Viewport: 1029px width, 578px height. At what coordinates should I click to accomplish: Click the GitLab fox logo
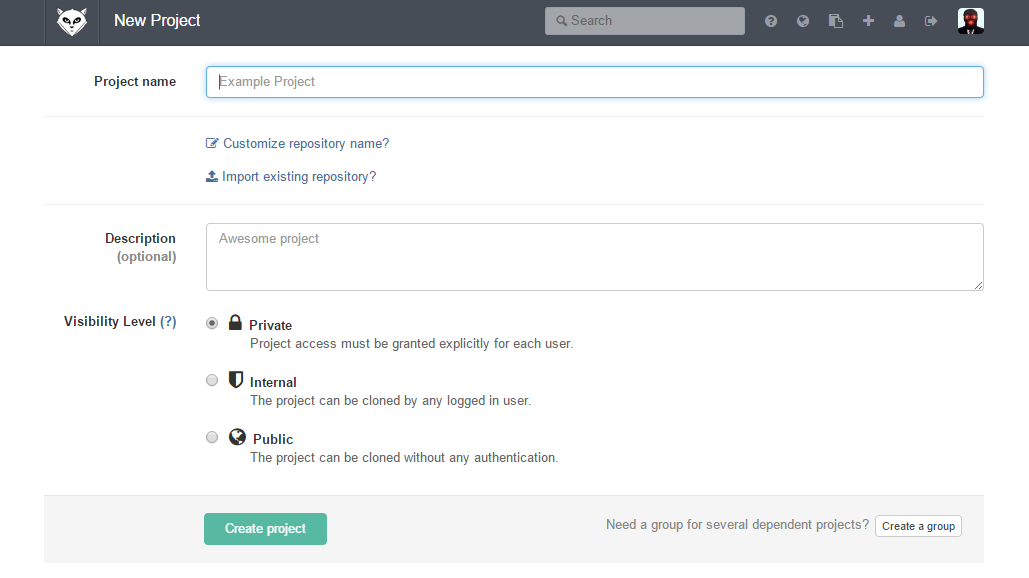pyautogui.click(x=72, y=22)
